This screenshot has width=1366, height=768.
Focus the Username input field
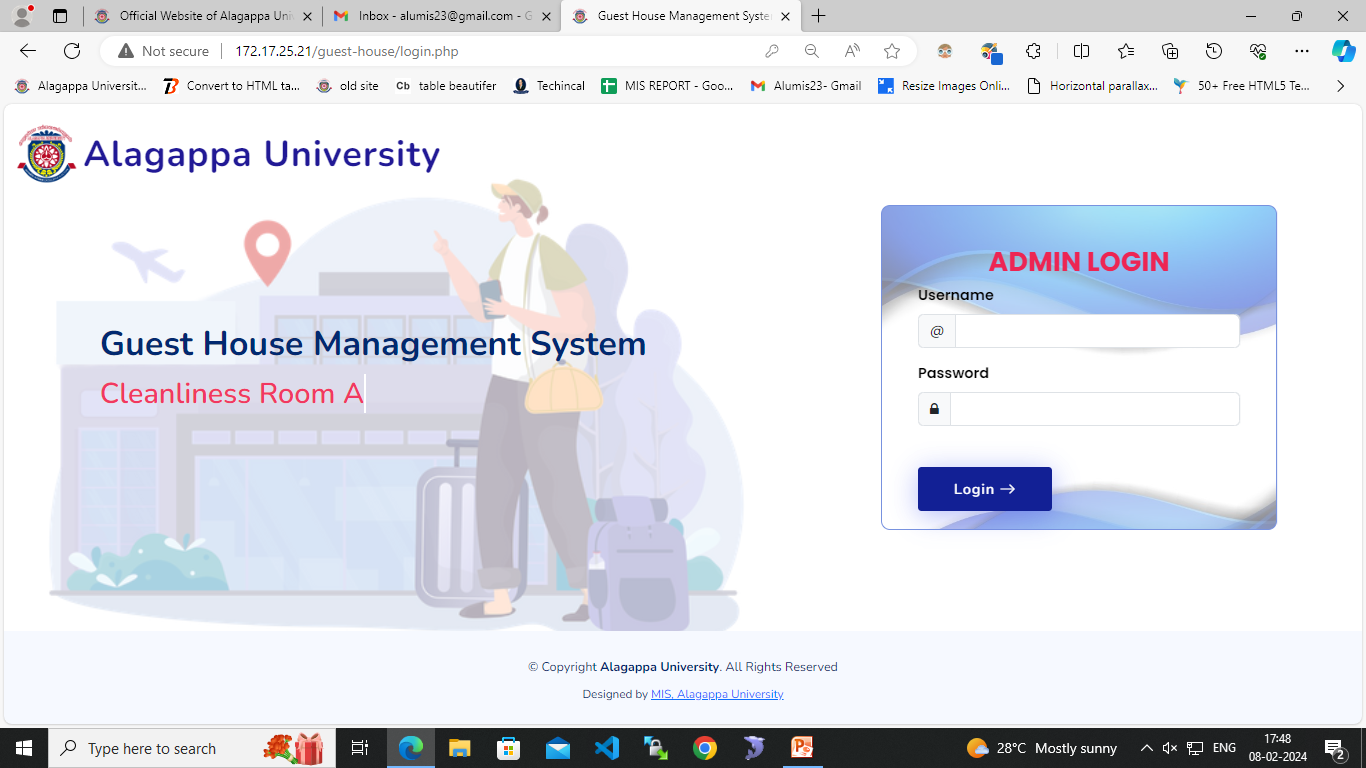(1097, 331)
